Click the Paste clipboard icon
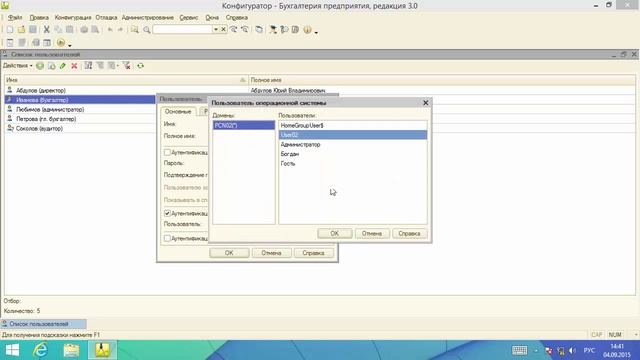 coord(69,30)
